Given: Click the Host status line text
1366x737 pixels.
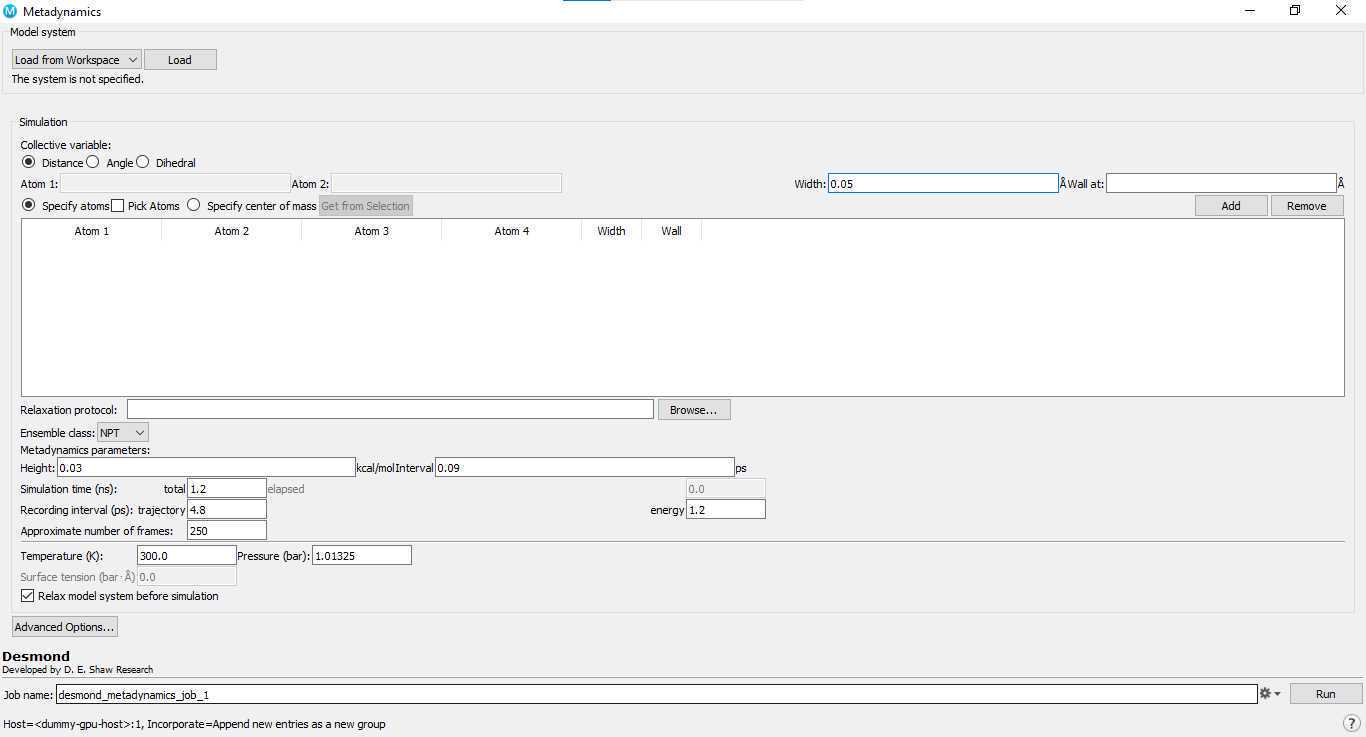Looking at the screenshot, I should click(x=194, y=724).
